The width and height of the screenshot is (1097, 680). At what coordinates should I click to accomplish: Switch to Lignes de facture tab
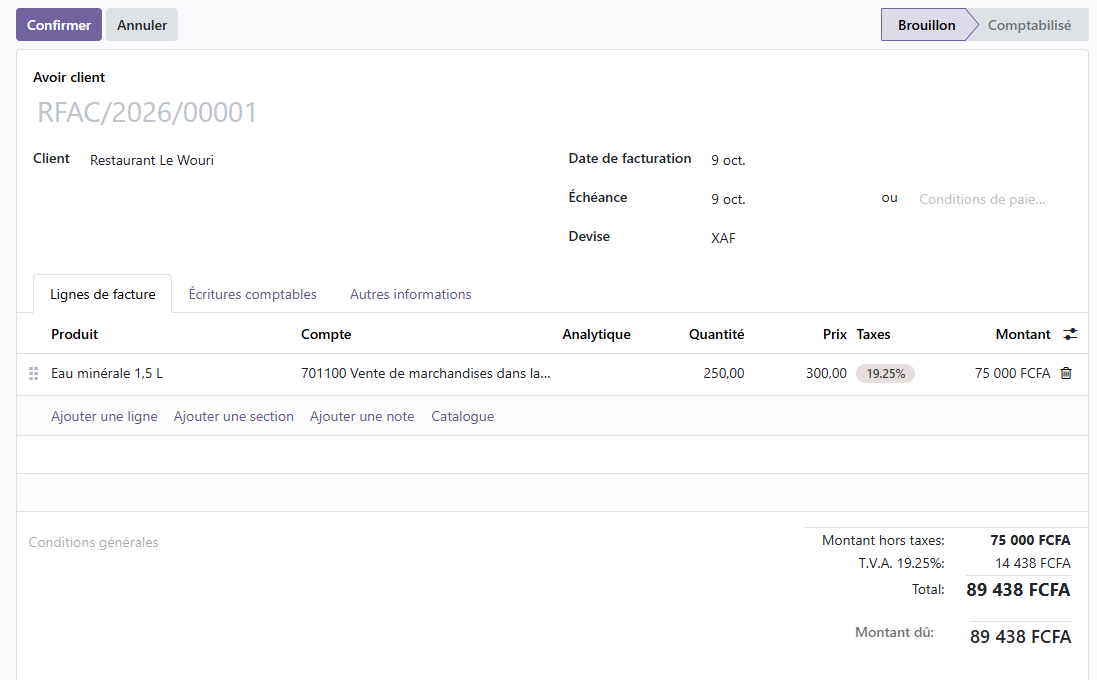[x=103, y=294]
